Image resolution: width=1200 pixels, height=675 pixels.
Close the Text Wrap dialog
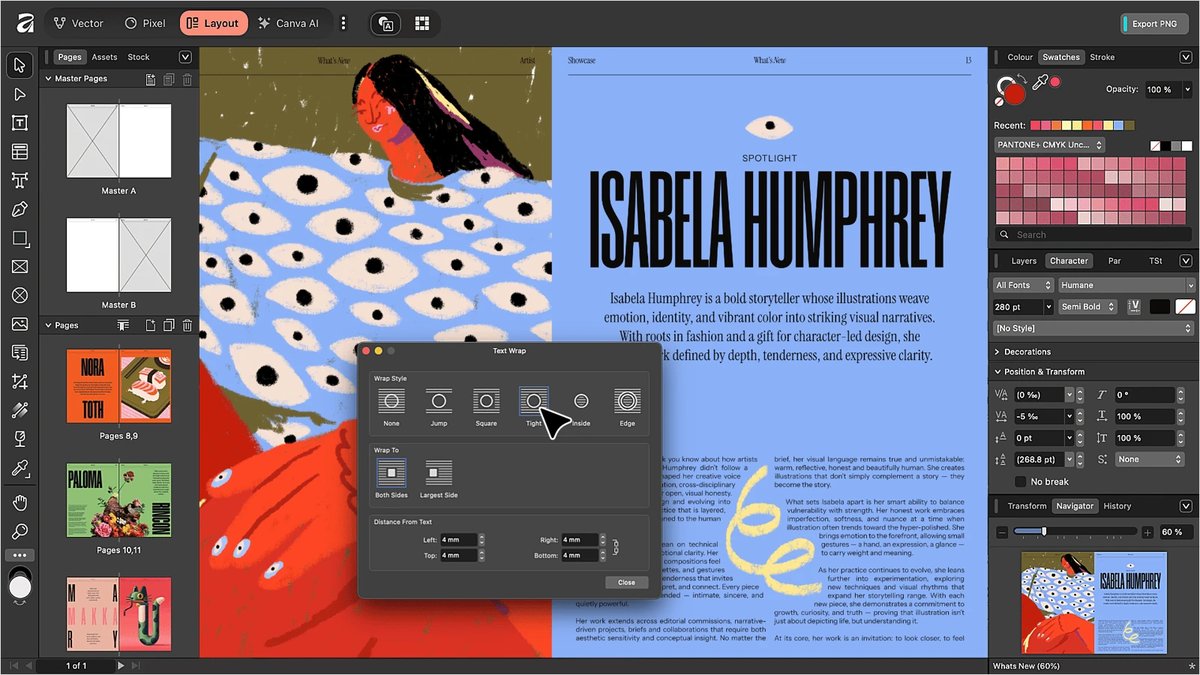pyautogui.click(x=626, y=582)
